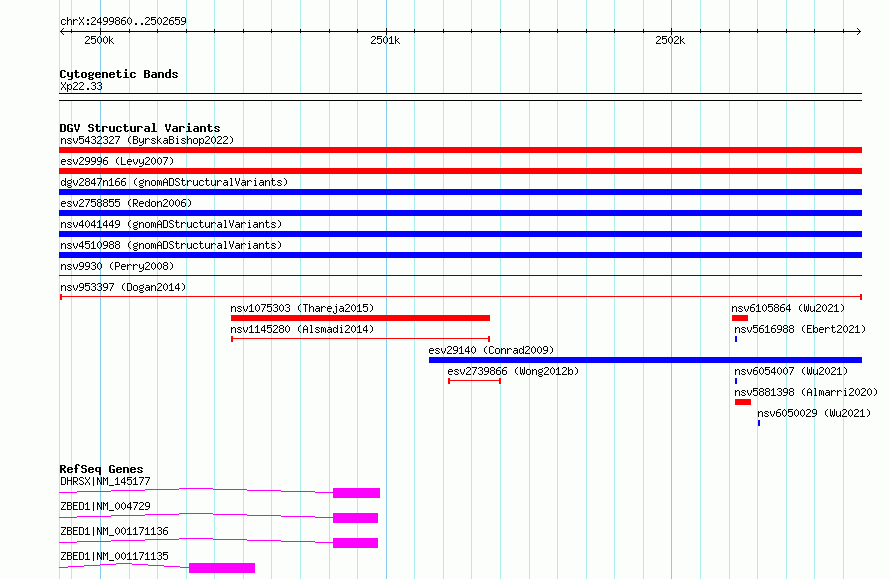
Task: Open variant esv29996 (Levy2007) label
Action: point(117,161)
